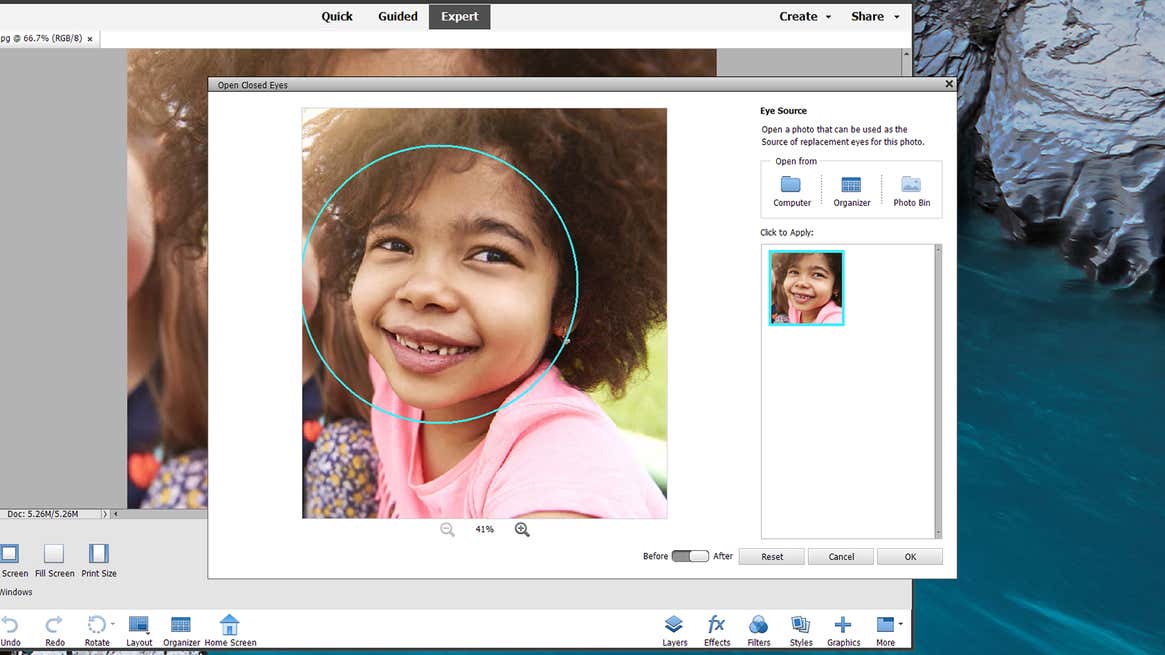
Task: Open the Rotate direction dropdown arrow
Action: coord(113,624)
